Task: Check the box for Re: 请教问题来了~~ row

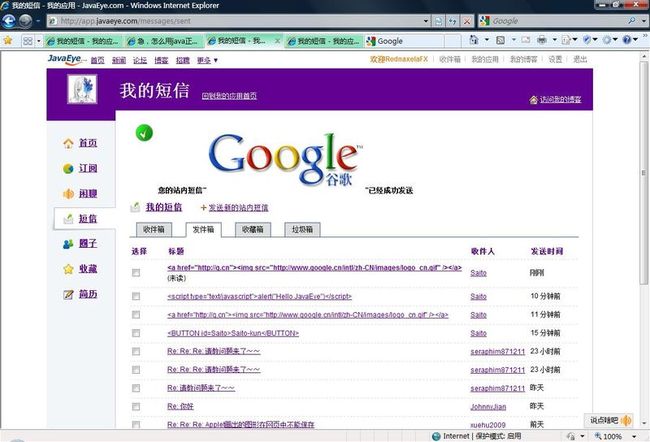Action: [136, 388]
